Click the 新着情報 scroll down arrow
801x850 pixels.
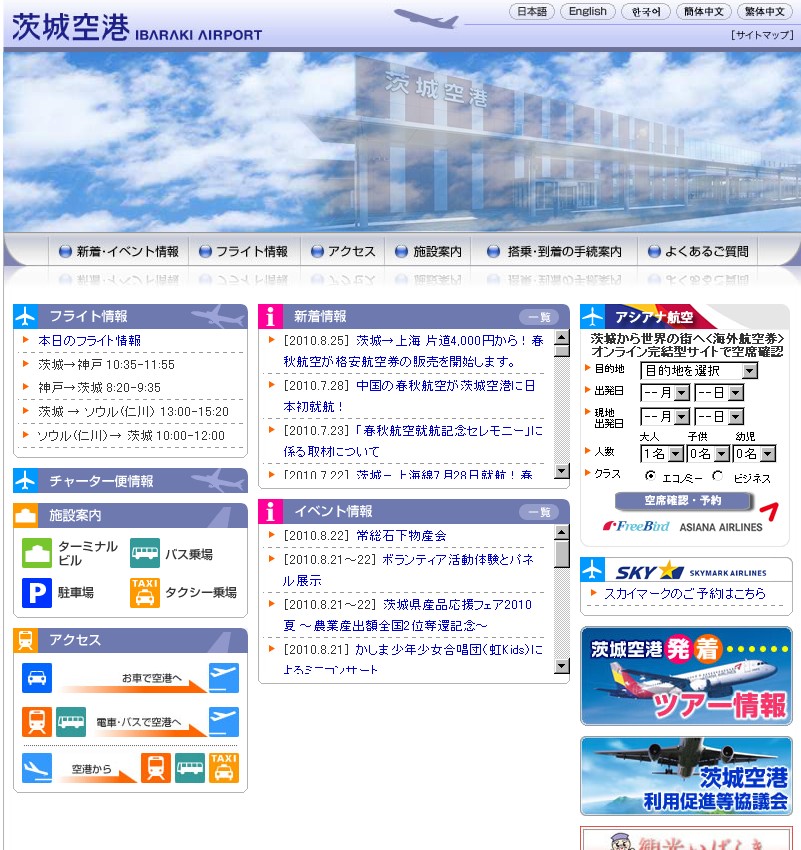click(x=562, y=471)
